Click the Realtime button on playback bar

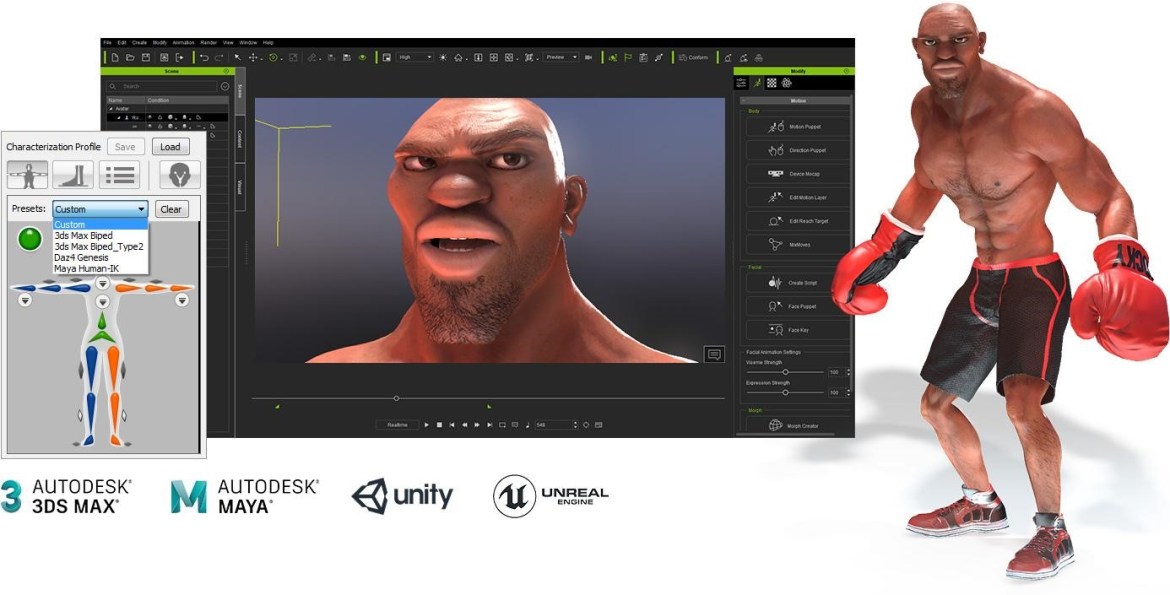tap(398, 425)
